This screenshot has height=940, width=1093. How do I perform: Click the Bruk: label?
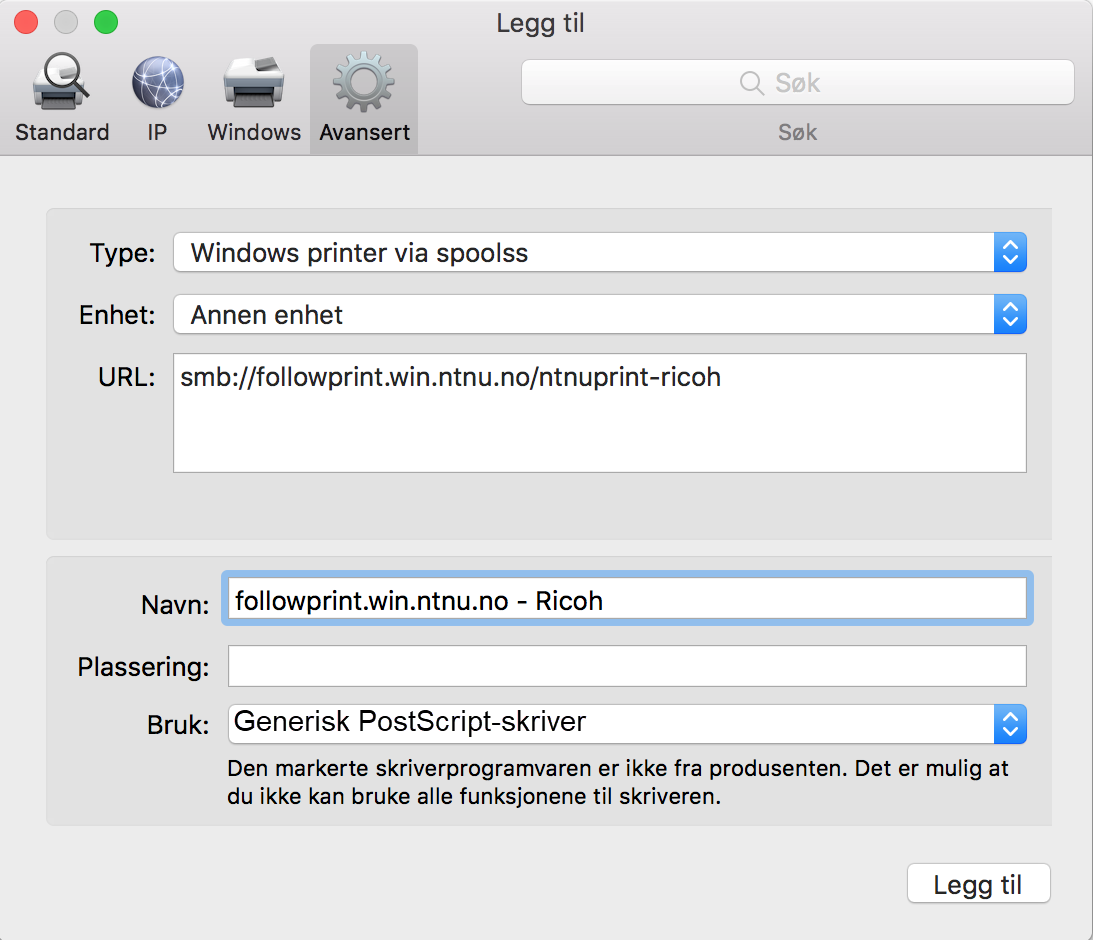coord(178,725)
